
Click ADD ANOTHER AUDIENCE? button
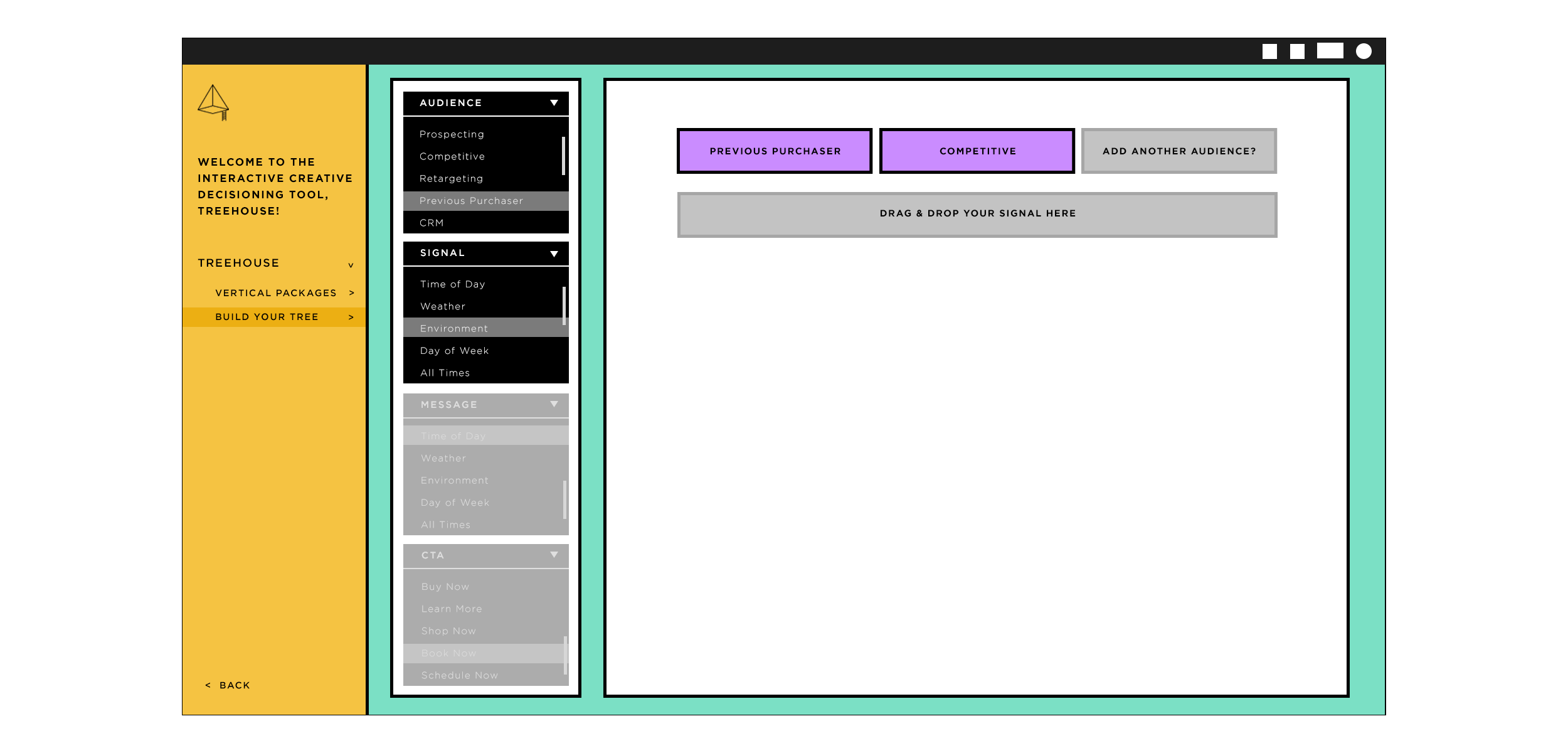point(1179,151)
